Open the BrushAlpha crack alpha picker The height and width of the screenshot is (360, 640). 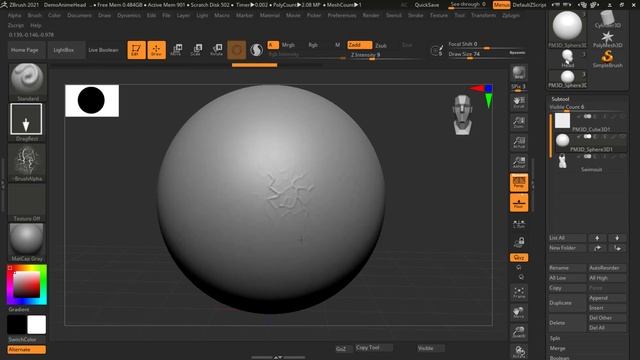tap(27, 162)
